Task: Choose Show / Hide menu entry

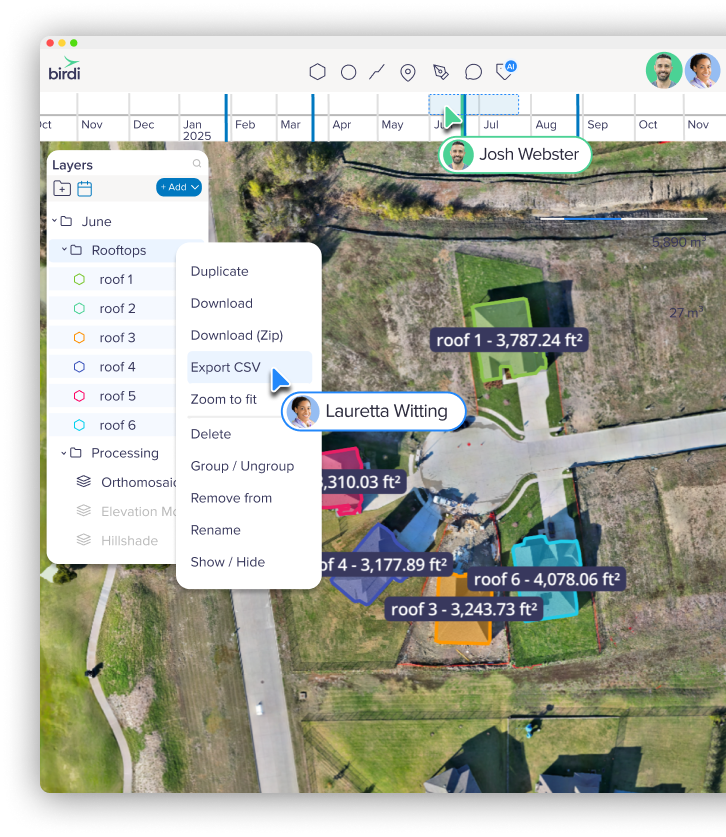Action: (228, 562)
